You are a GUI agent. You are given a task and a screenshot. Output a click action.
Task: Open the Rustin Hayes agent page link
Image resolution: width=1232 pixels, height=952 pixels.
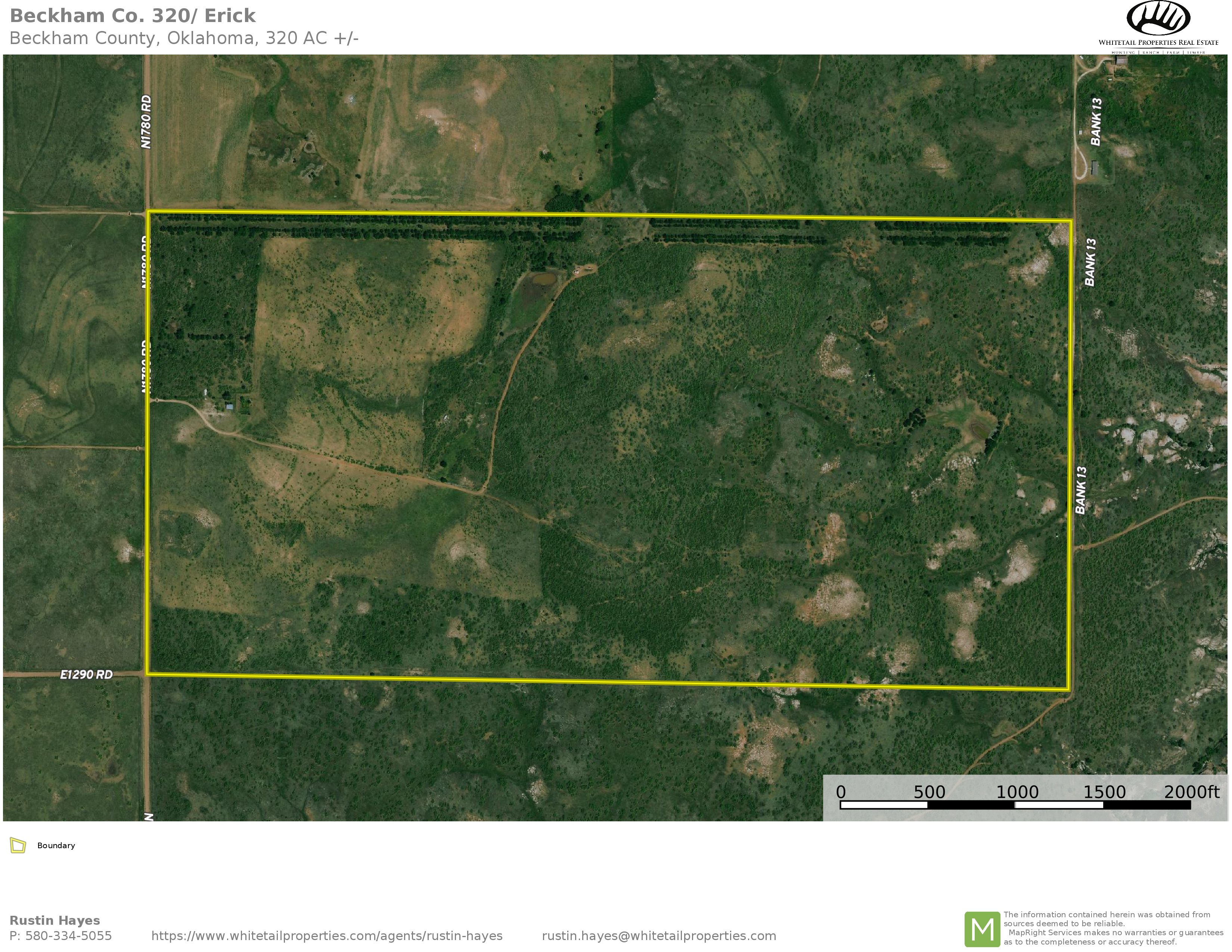click(327, 936)
